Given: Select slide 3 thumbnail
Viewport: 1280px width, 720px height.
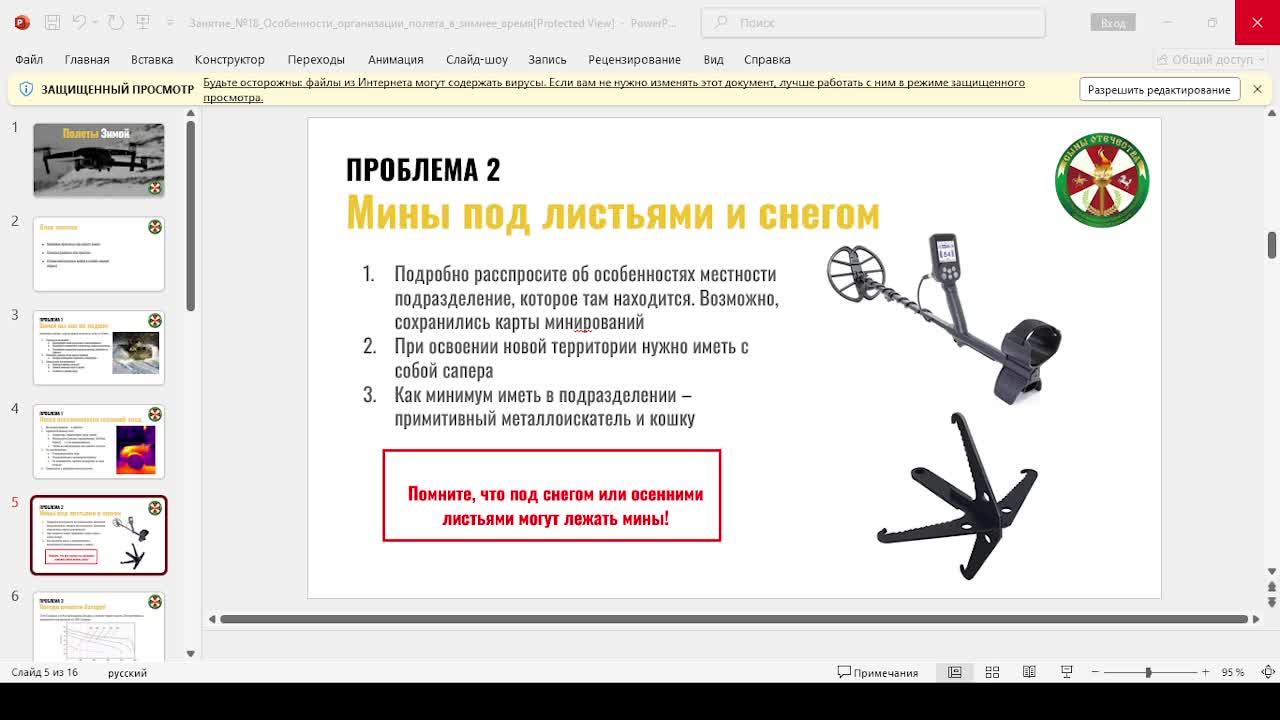Looking at the screenshot, I should pos(99,348).
